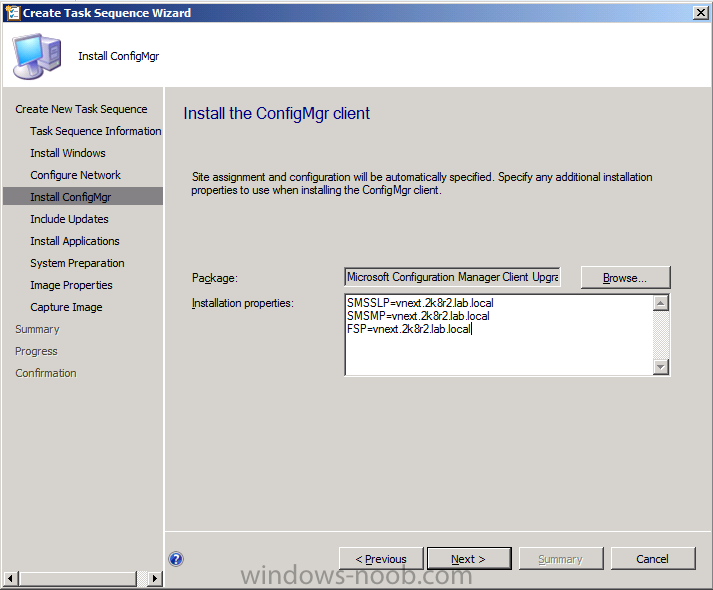The width and height of the screenshot is (713, 590).
Task: Select System Preparation step
Action: point(77,263)
